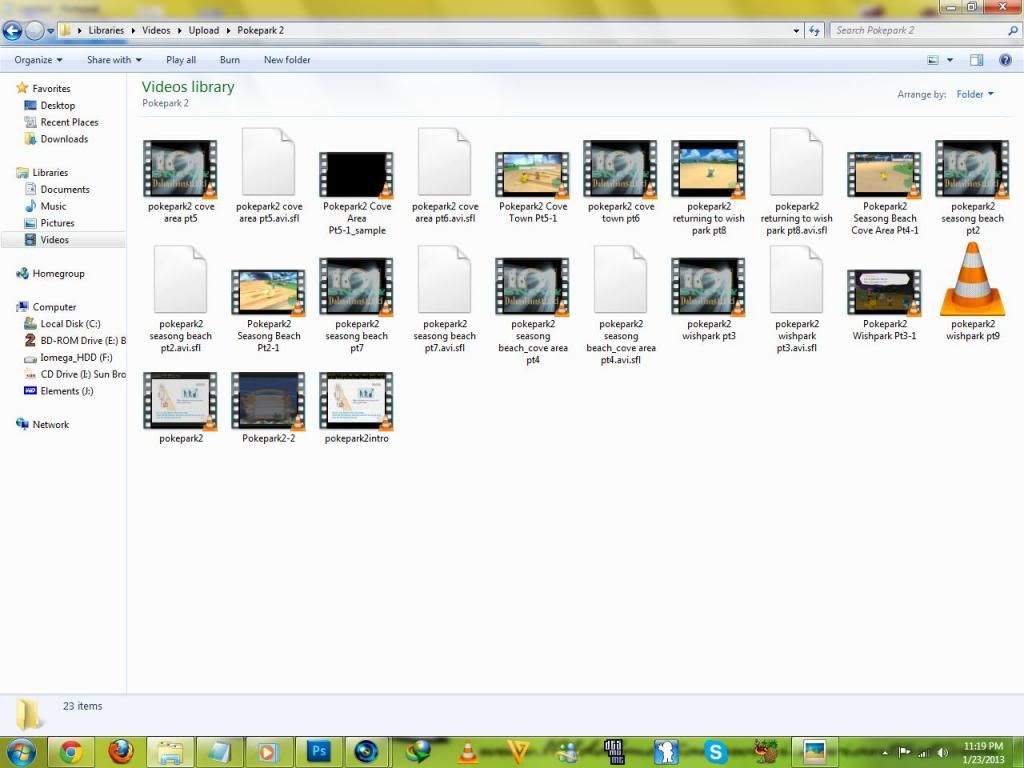Viewport: 1024px width, 768px height.
Task: Open Firefox from the taskbar
Action: pos(121,752)
